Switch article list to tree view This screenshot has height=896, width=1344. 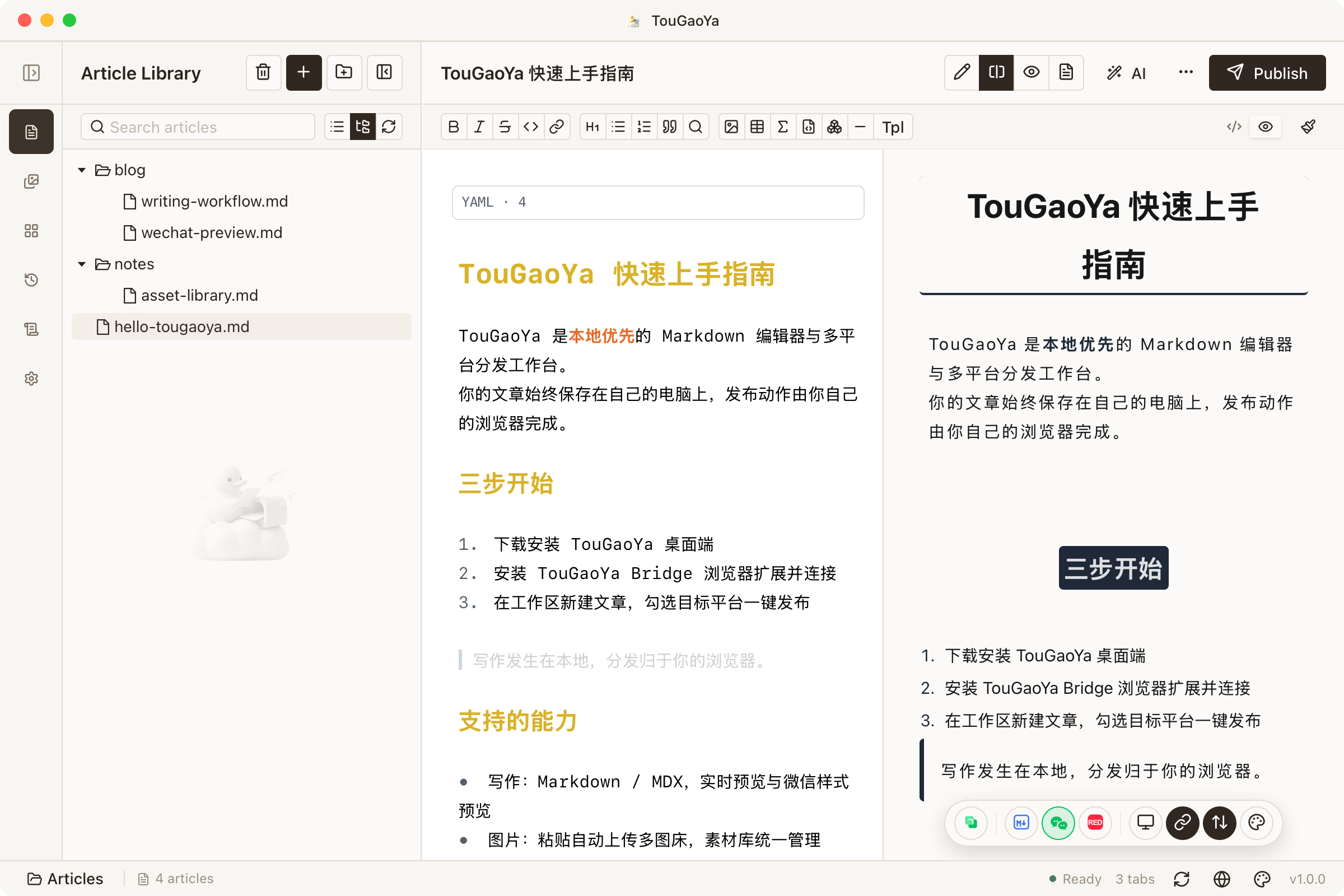click(363, 127)
